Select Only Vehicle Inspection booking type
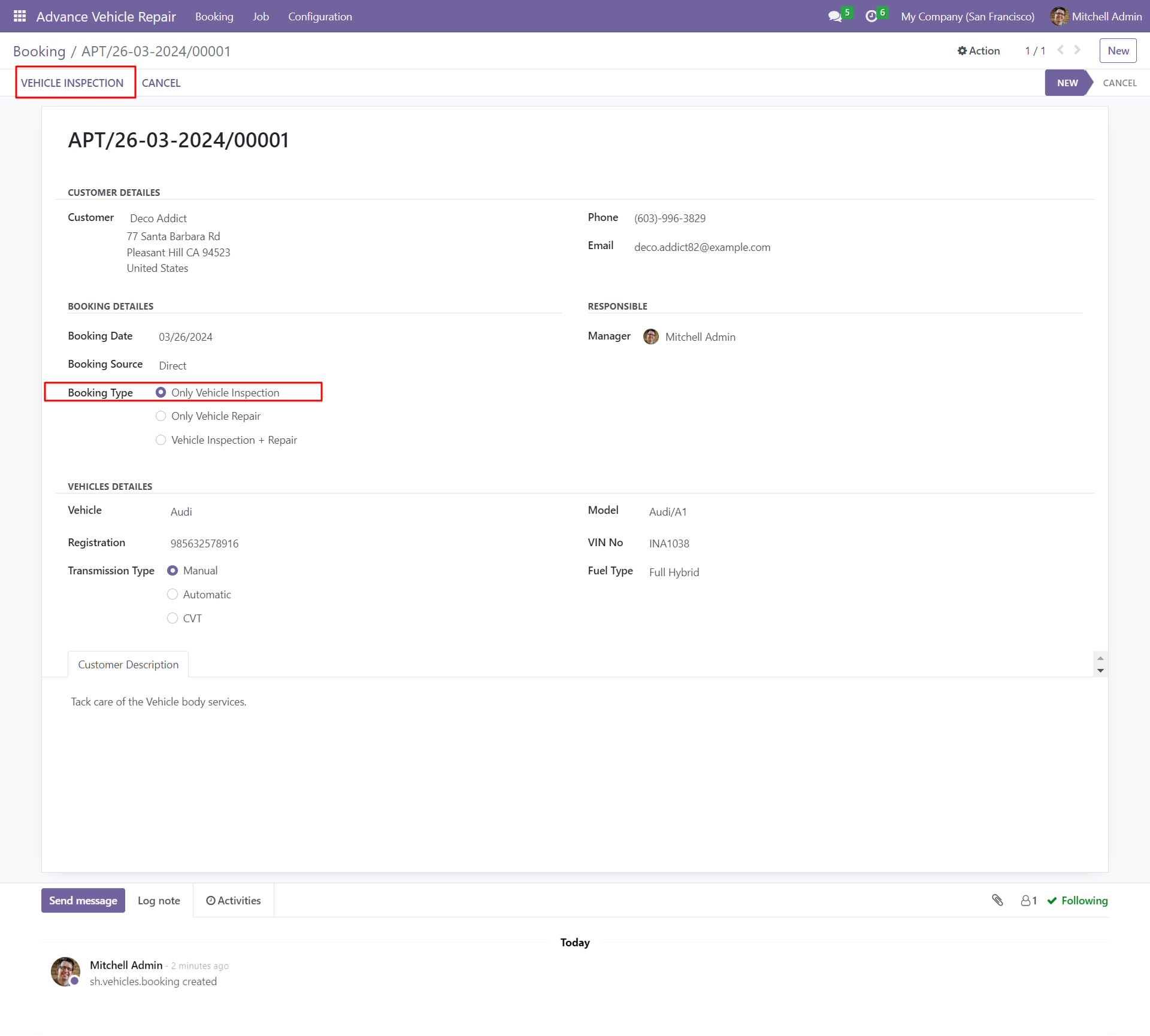Screen dimensions: 1150x1036 point(161,392)
